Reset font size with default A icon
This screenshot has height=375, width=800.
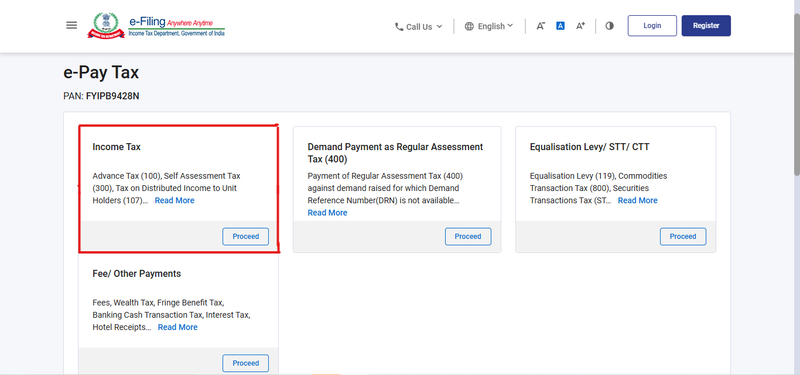(x=560, y=26)
